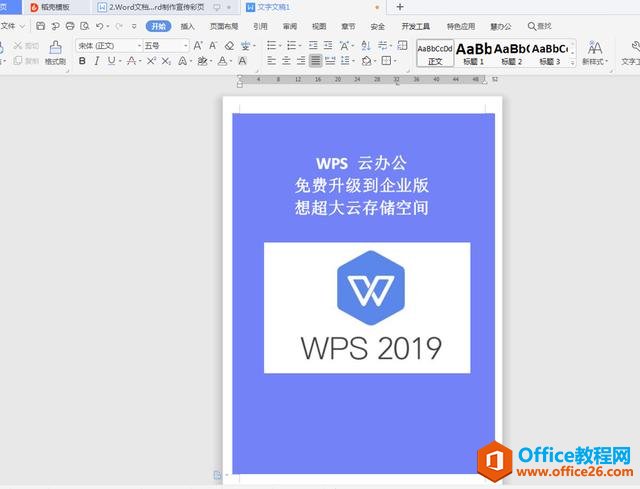This screenshot has height=489, width=640.
Task: Decrease font size with the A- icon
Action: pos(213,45)
